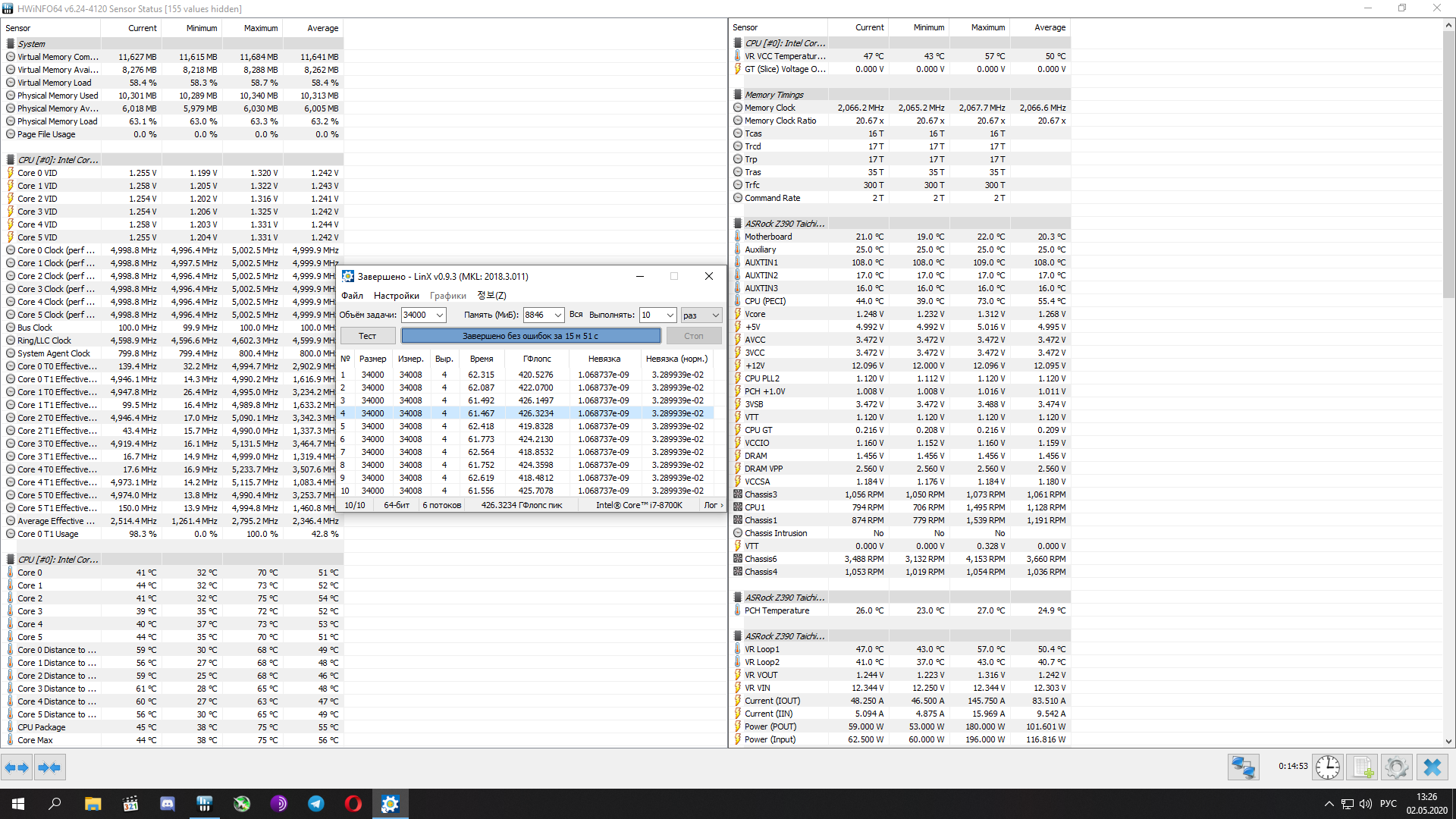This screenshot has width=1456, height=819.
Task: Open the Настройки menu in LinX
Action: click(396, 296)
